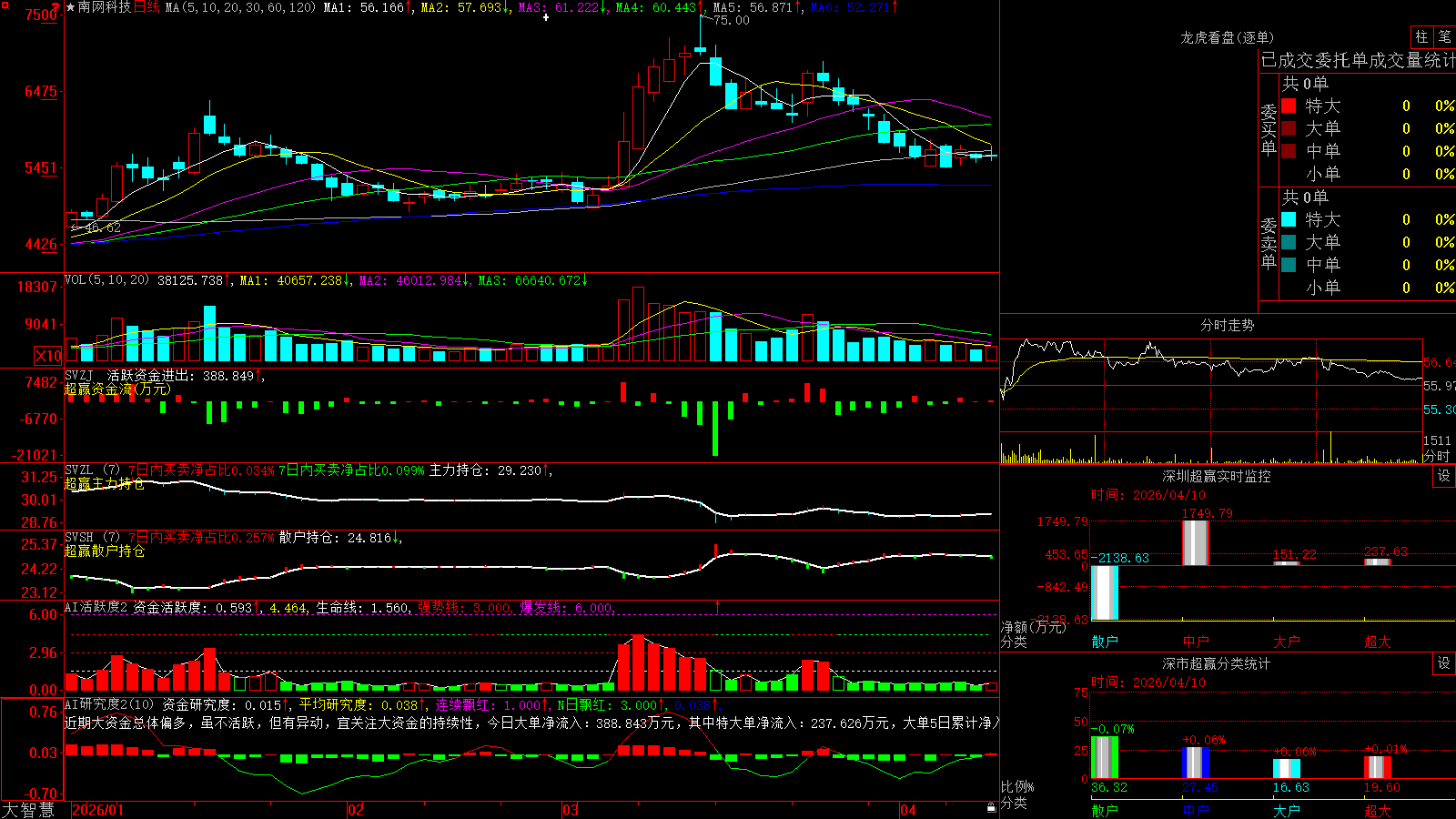This screenshot has width=1456, height=819.
Task: Click the 2026/01 timeline label
Action: (x=98, y=810)
